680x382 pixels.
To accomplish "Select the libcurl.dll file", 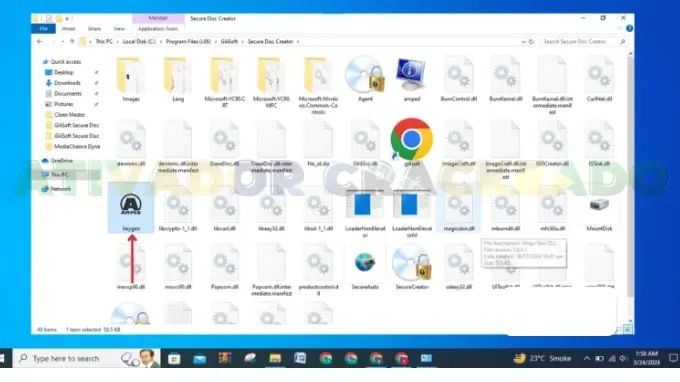I will [225, 209].
